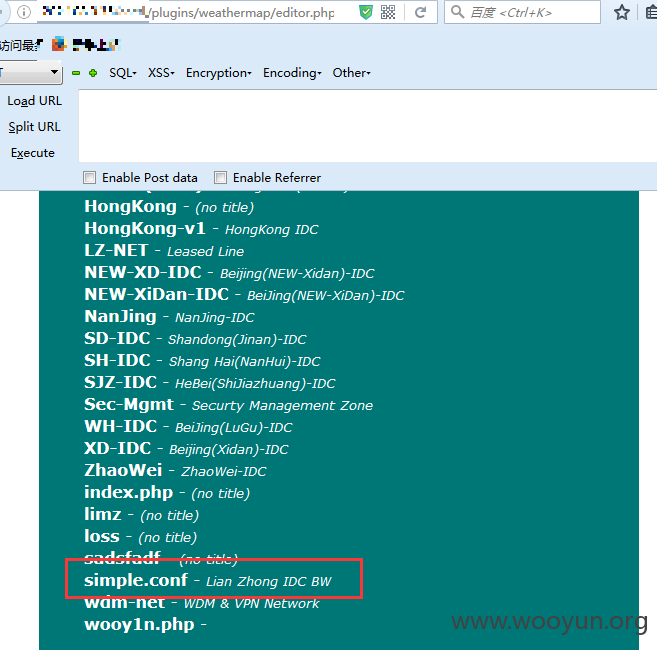Open the SQL dropdown menu

(x=123, y=73)
